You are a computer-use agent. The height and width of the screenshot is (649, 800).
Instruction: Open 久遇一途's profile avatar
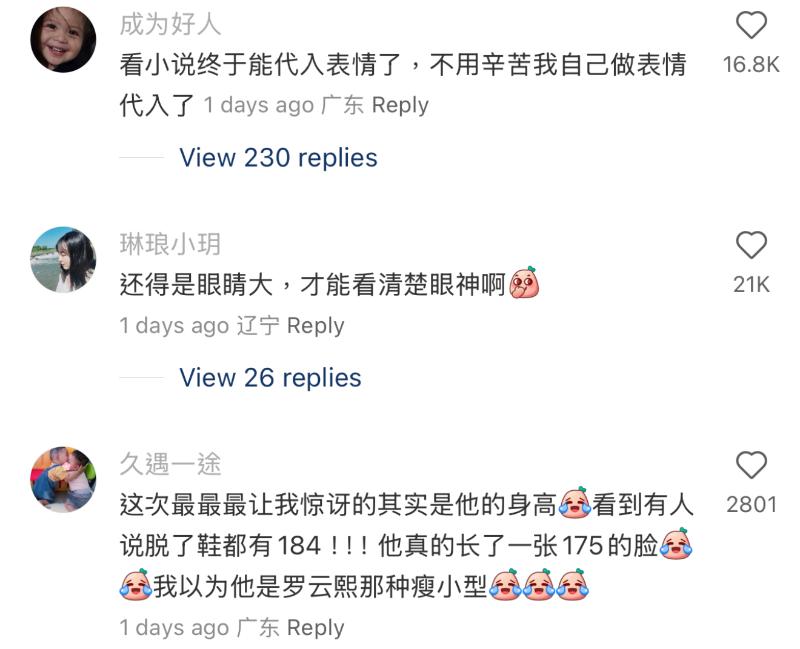pos(63,480)
